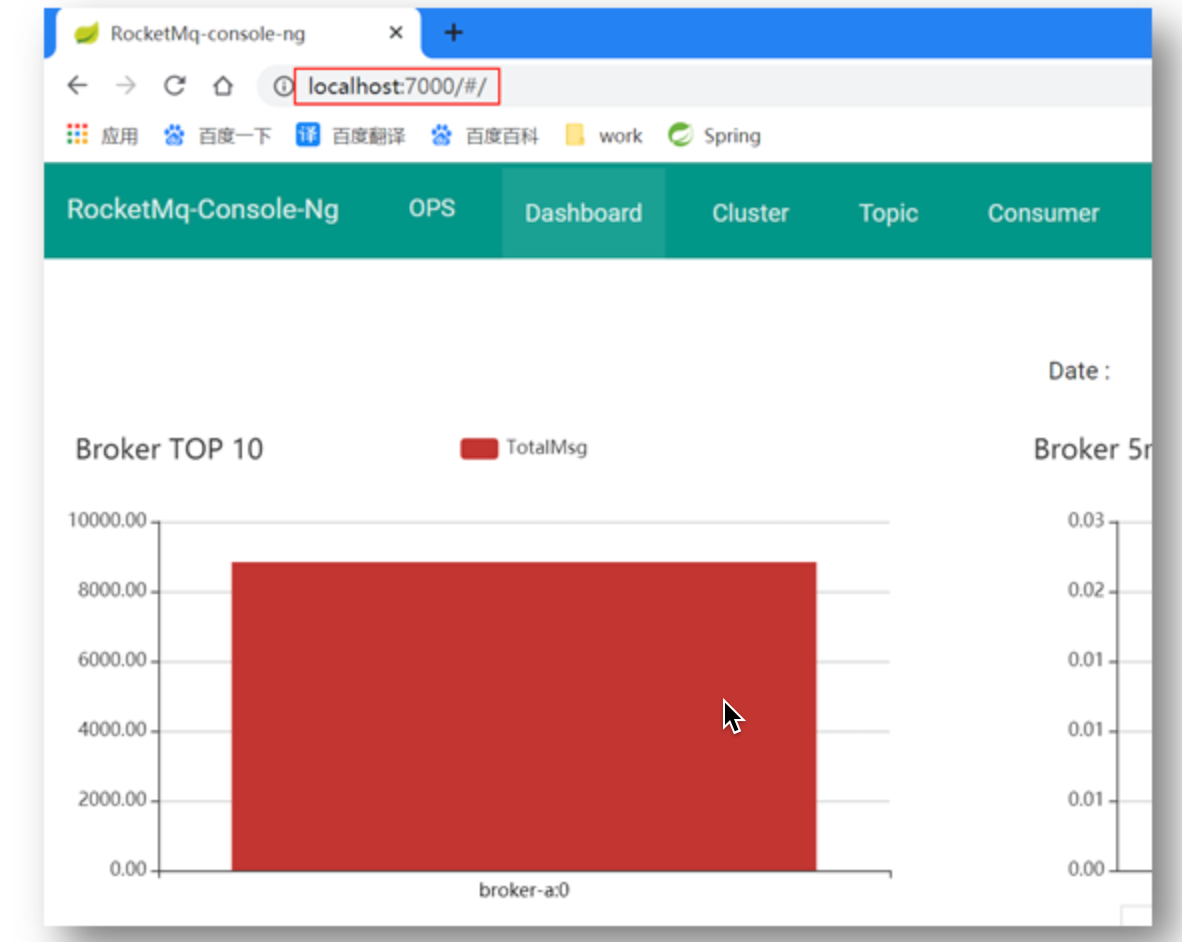Open the 百度一下 bookmark

(218, 136)
